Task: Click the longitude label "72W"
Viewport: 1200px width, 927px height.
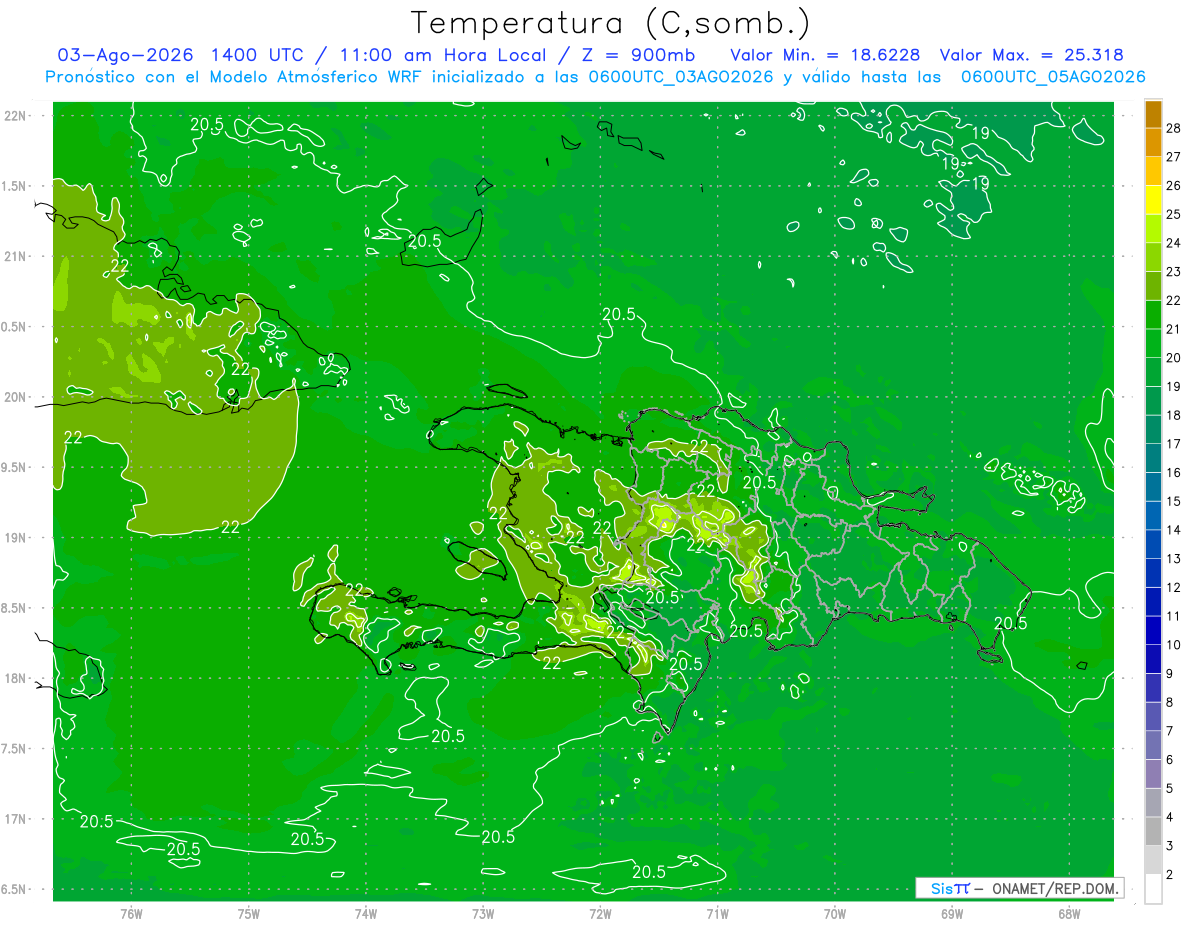Action: pyautogui.click(x=600, y=914)
